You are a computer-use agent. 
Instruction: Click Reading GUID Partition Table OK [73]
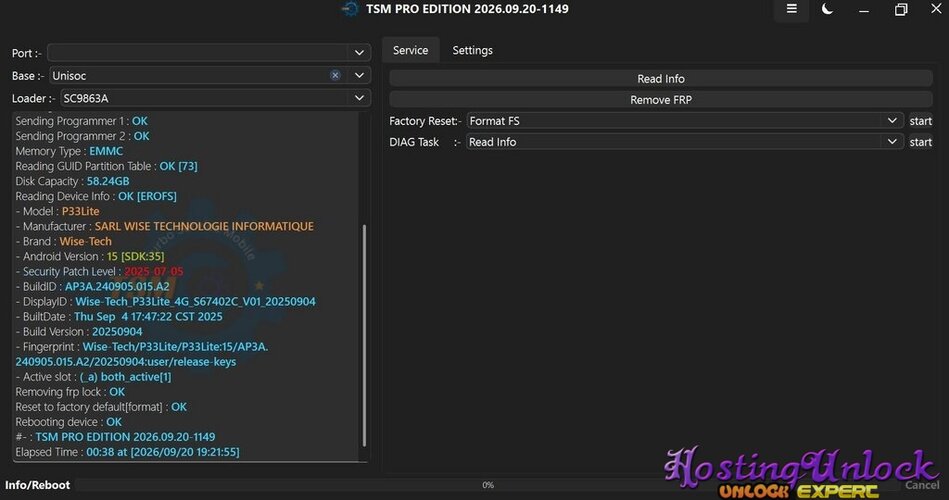pos(107,166)
